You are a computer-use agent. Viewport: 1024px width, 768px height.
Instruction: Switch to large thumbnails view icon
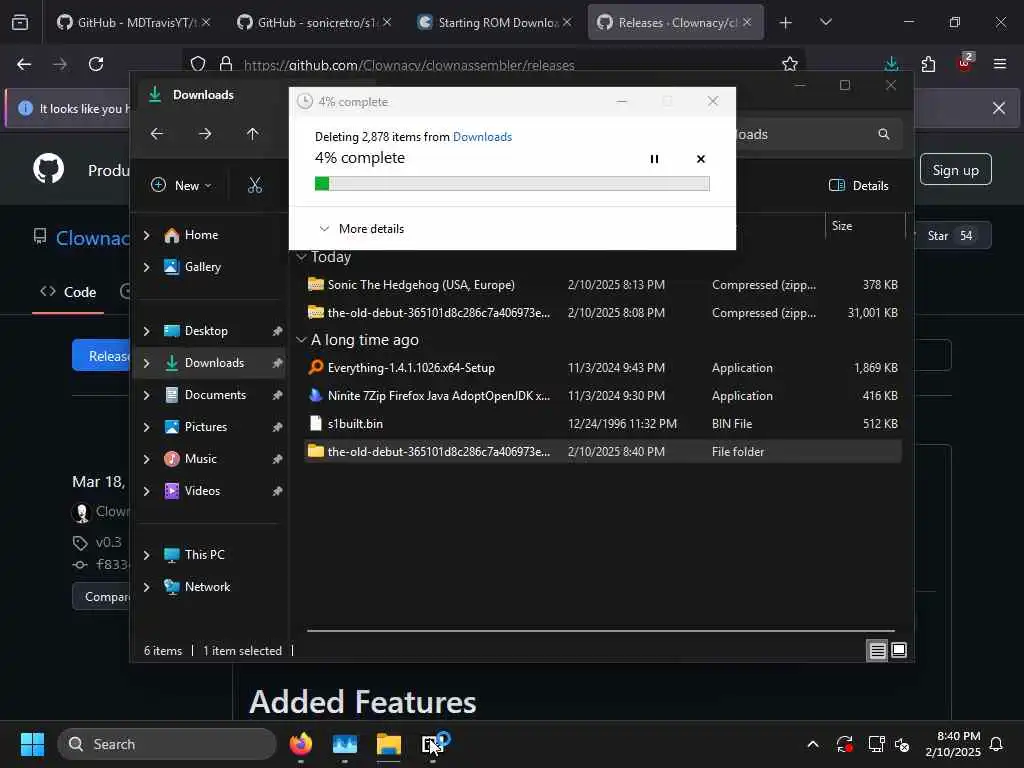[899, 650]
